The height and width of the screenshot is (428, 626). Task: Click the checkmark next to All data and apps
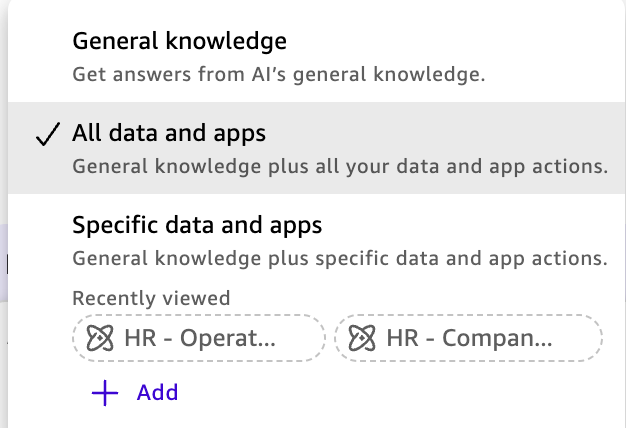(x=45, y=134)
